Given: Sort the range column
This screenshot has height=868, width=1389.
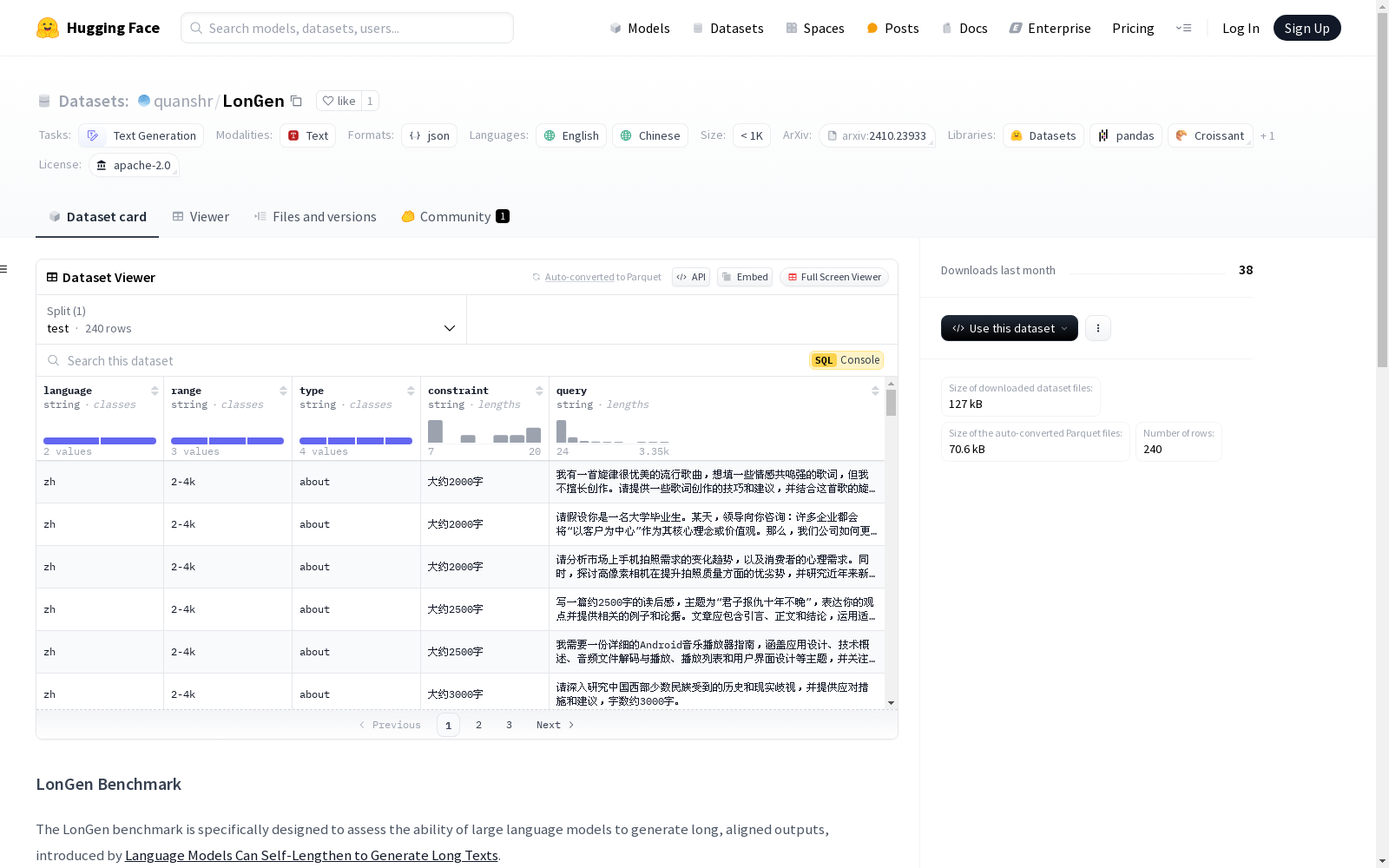Looking at the screenshot, I should [x=283, y=391].
